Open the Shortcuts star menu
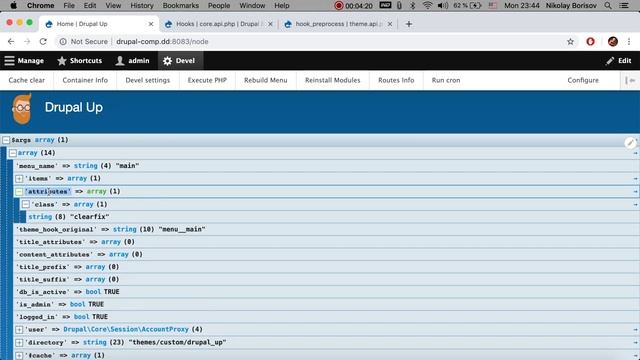The width and height of the screenshot is (640, 360). pyautogui.click(x=80, y=61)
